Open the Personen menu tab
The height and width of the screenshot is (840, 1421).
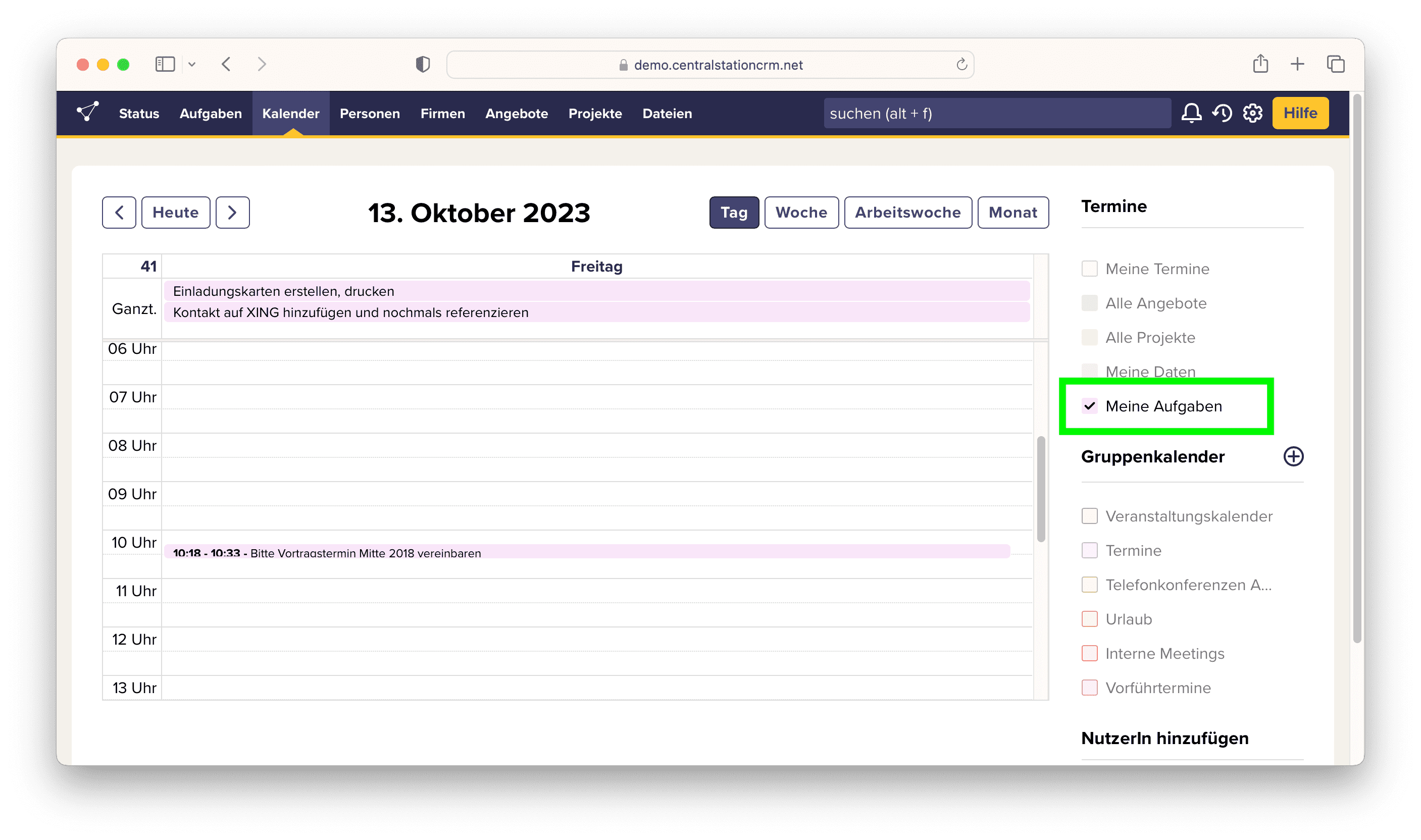(370, 113)
